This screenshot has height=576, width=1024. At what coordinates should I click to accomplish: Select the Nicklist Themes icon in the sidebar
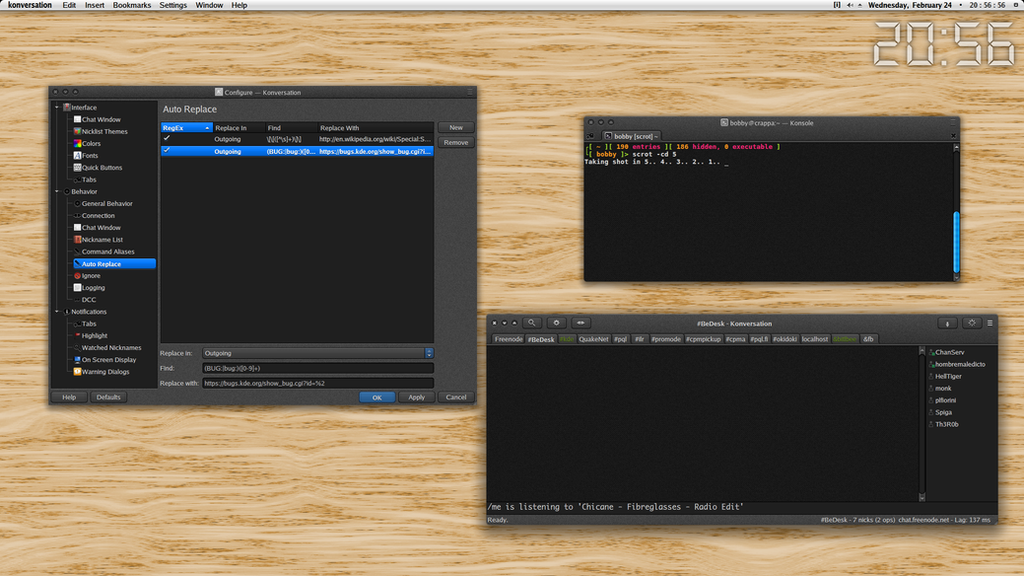pyautogui.click(x=77, y=131)
